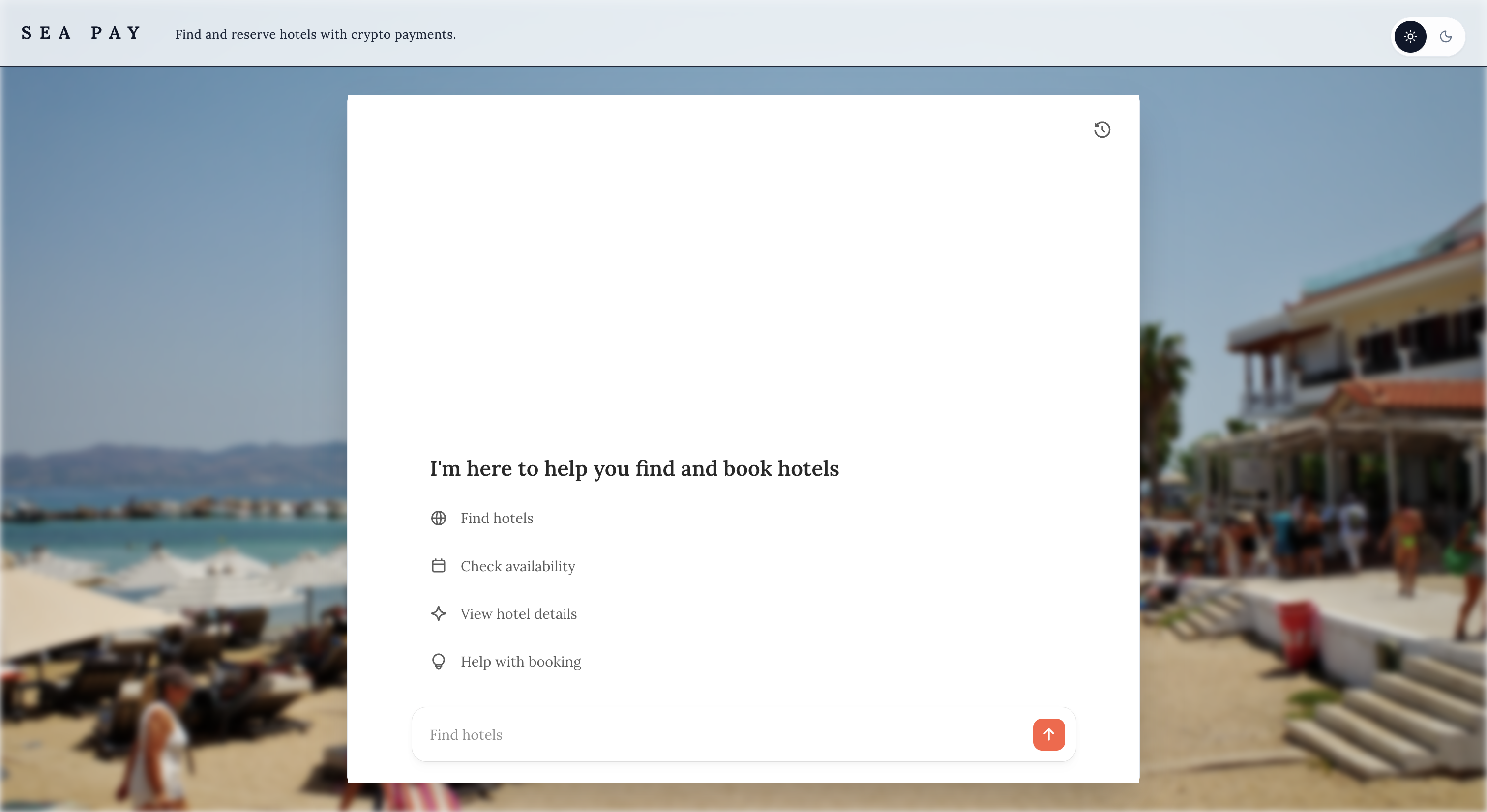Open chat history clock icon

[1101, 130]
